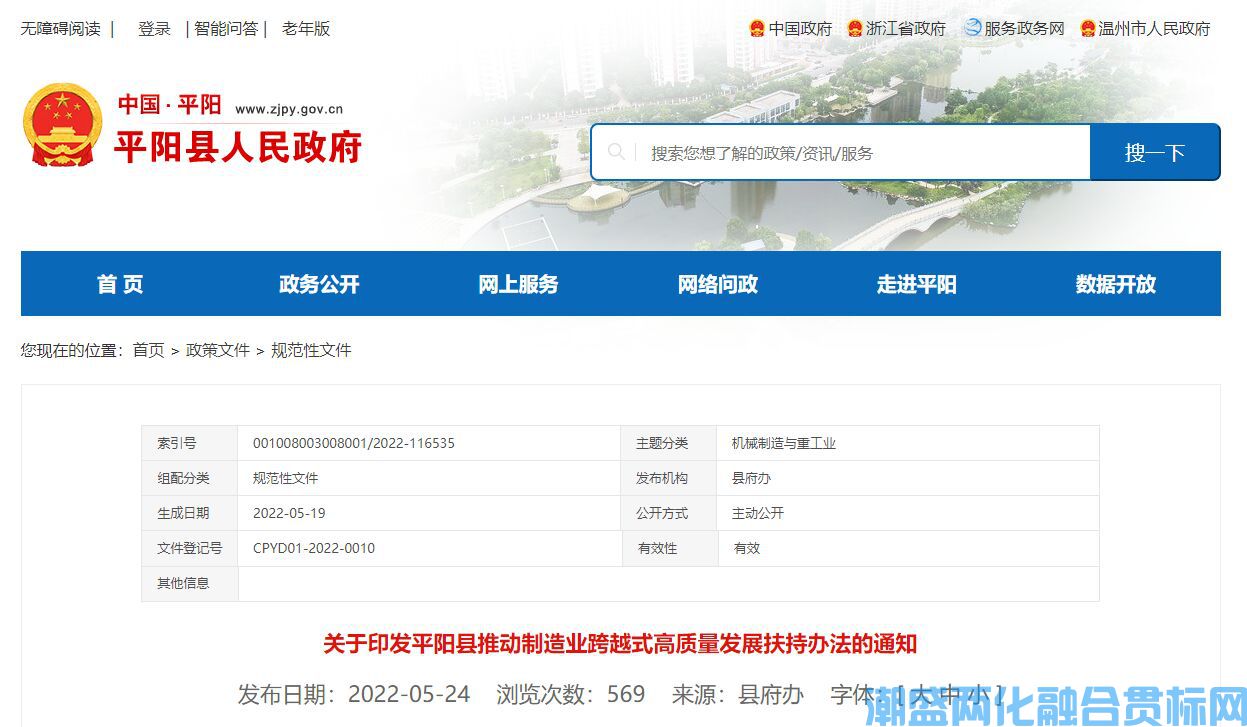
Task: Click the 生成日期 label cell
Action: tap(190, 513)
